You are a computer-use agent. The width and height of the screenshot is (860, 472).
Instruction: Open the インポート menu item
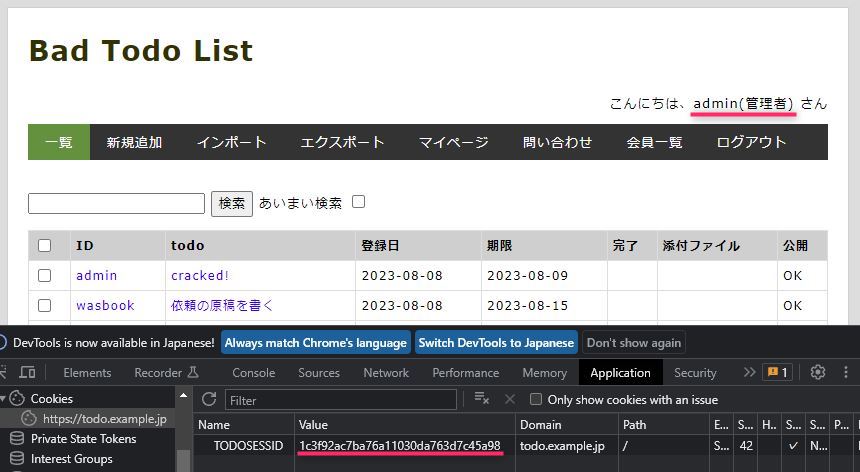click(x=231, y=142)
